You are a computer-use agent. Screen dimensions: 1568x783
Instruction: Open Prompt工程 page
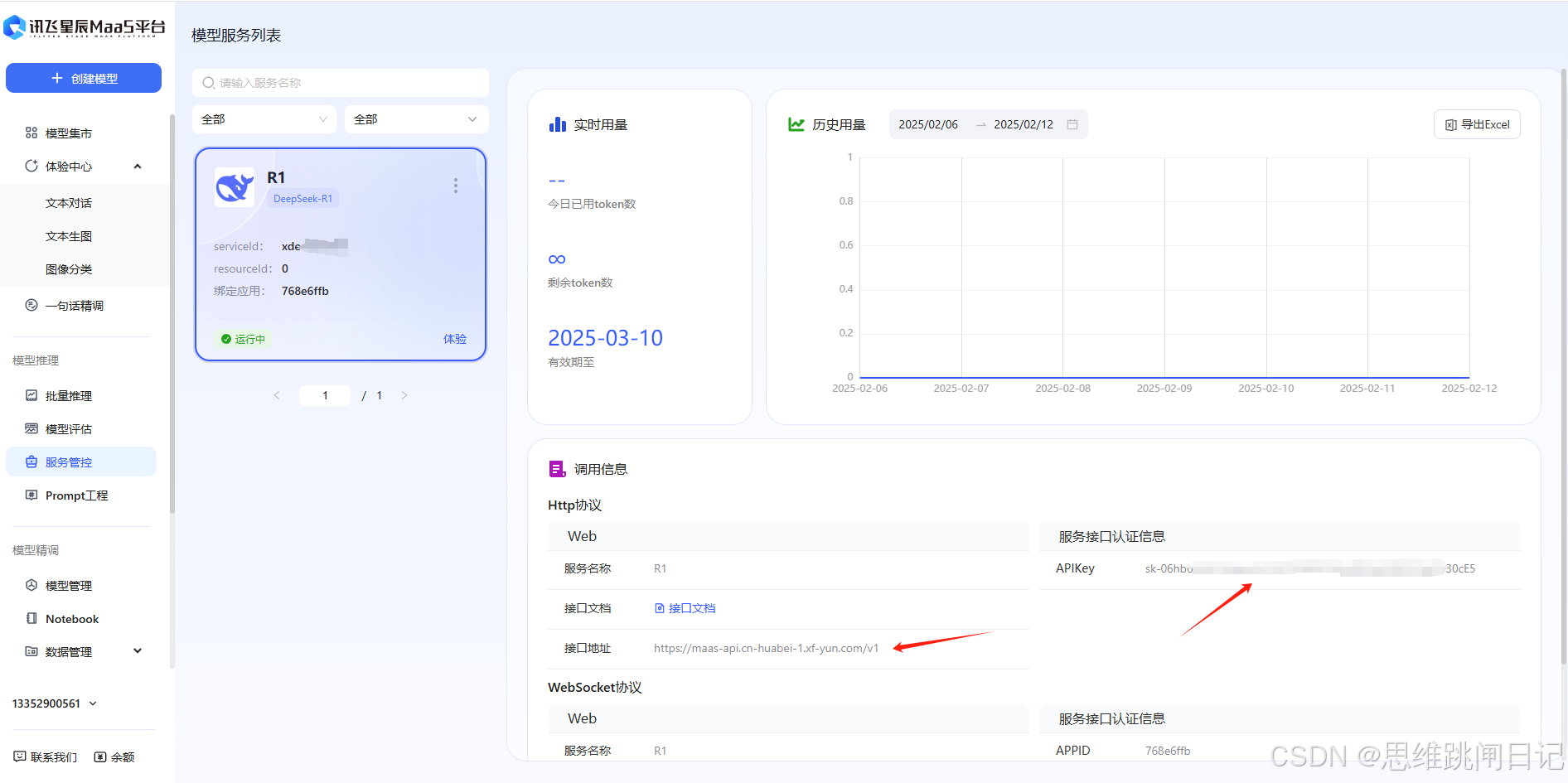point(77,495)
